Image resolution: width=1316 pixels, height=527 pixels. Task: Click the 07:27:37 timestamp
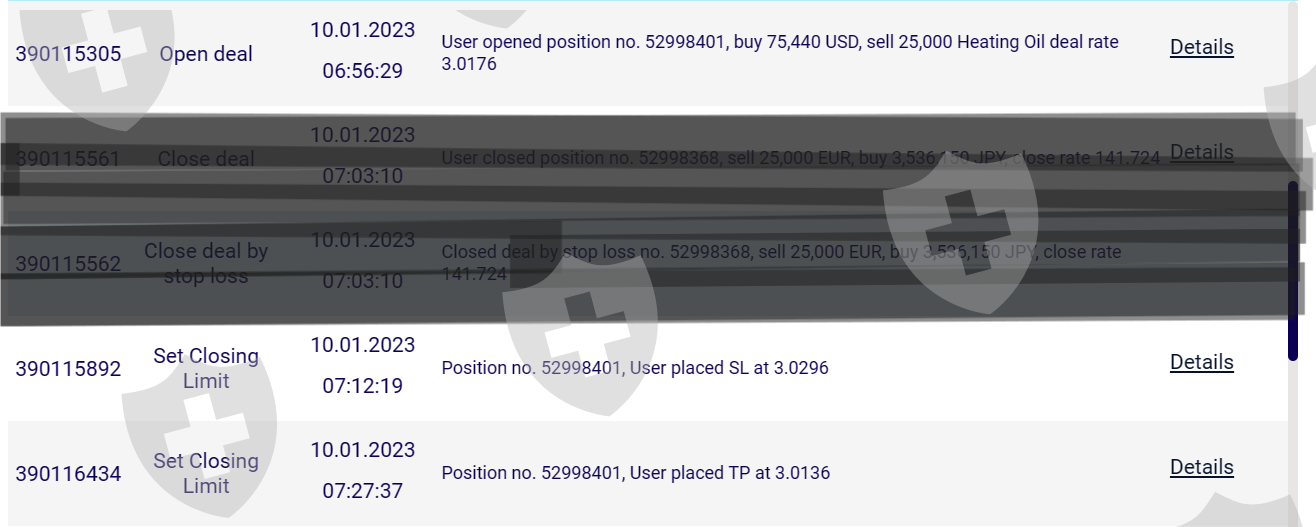362,491
